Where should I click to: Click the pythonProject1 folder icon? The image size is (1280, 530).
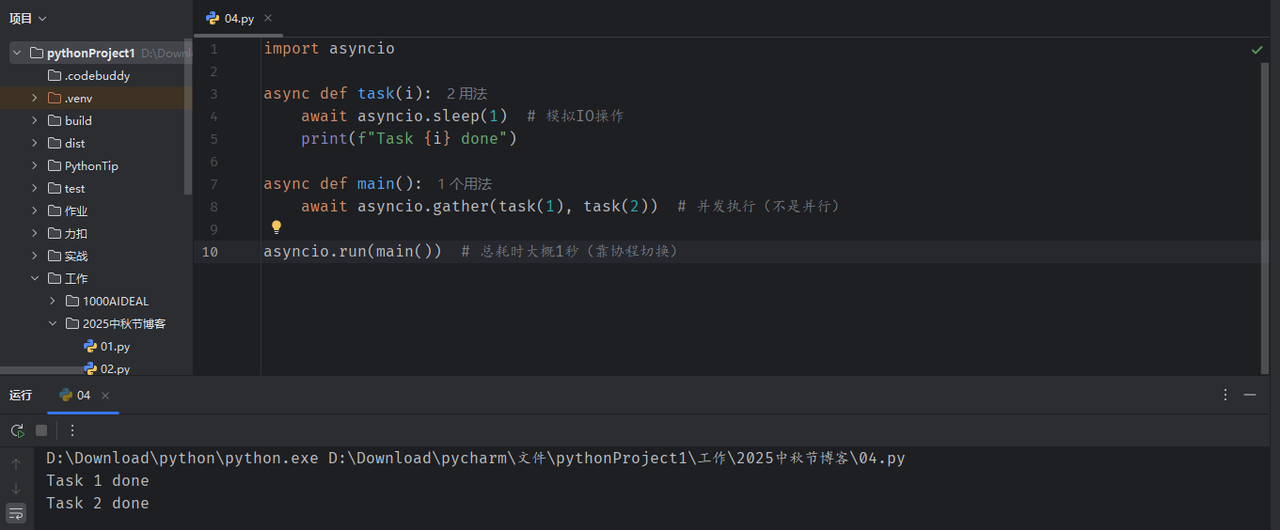(36, 53)
